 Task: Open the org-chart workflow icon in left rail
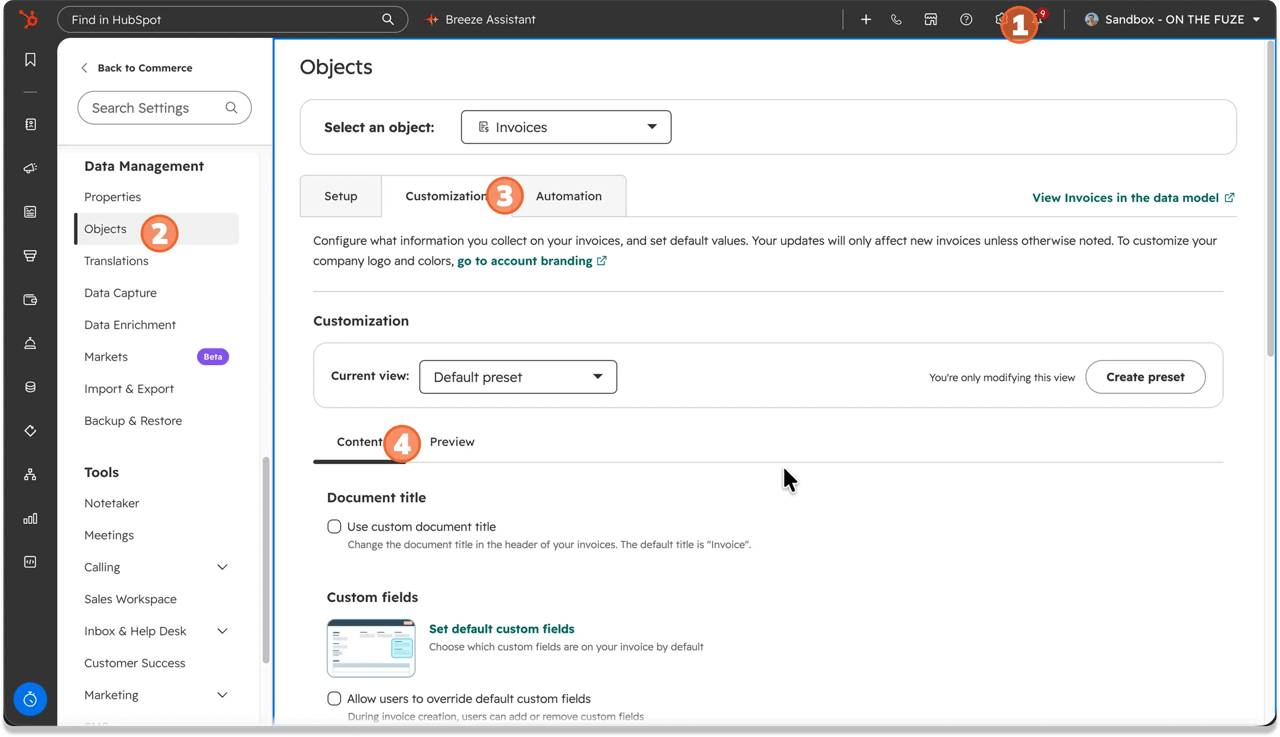click(x=30, y=475)
